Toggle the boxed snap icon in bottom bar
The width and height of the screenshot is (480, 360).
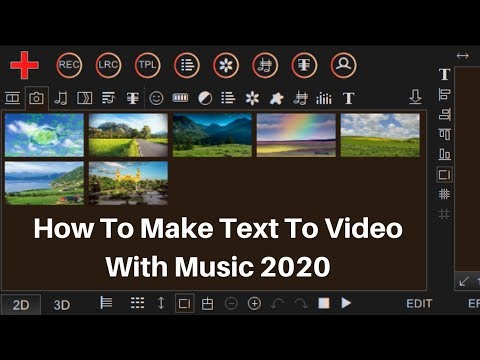click(x=185, y=303)
